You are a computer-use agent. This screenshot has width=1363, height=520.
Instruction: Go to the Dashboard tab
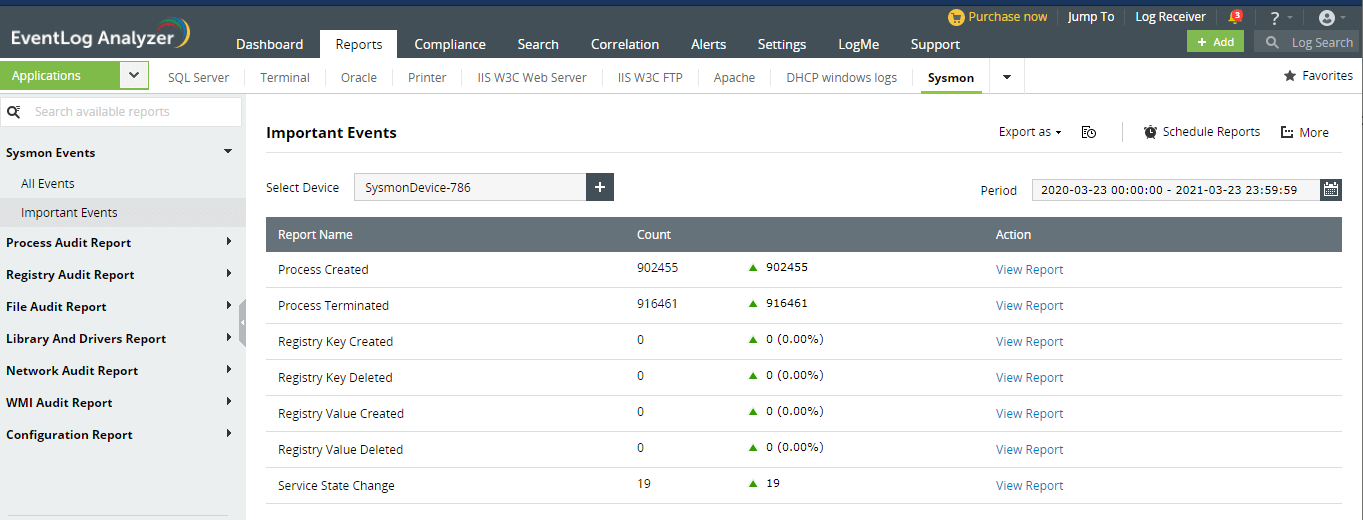click(270, 44)
